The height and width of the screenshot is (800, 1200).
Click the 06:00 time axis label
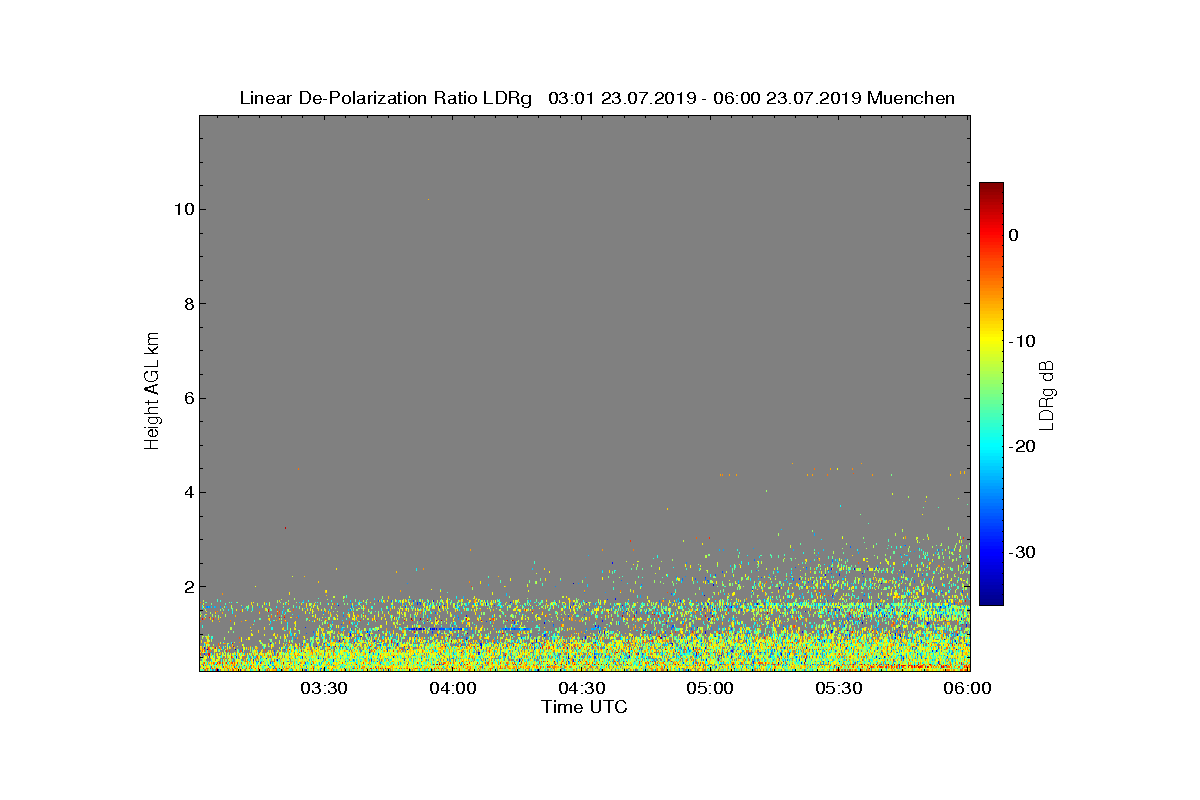coord(968,688)
